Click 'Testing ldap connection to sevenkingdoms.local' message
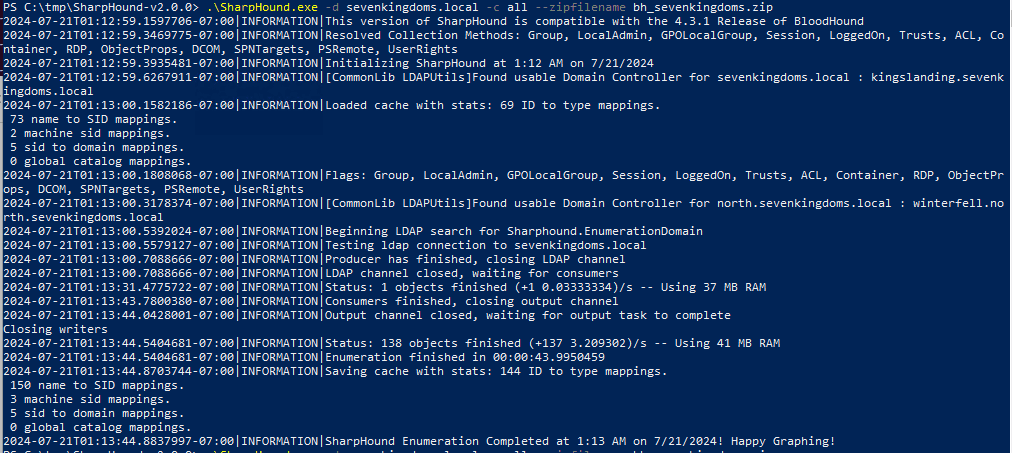This screenshot has width=1012, height=453. click(x=486, y=244)
